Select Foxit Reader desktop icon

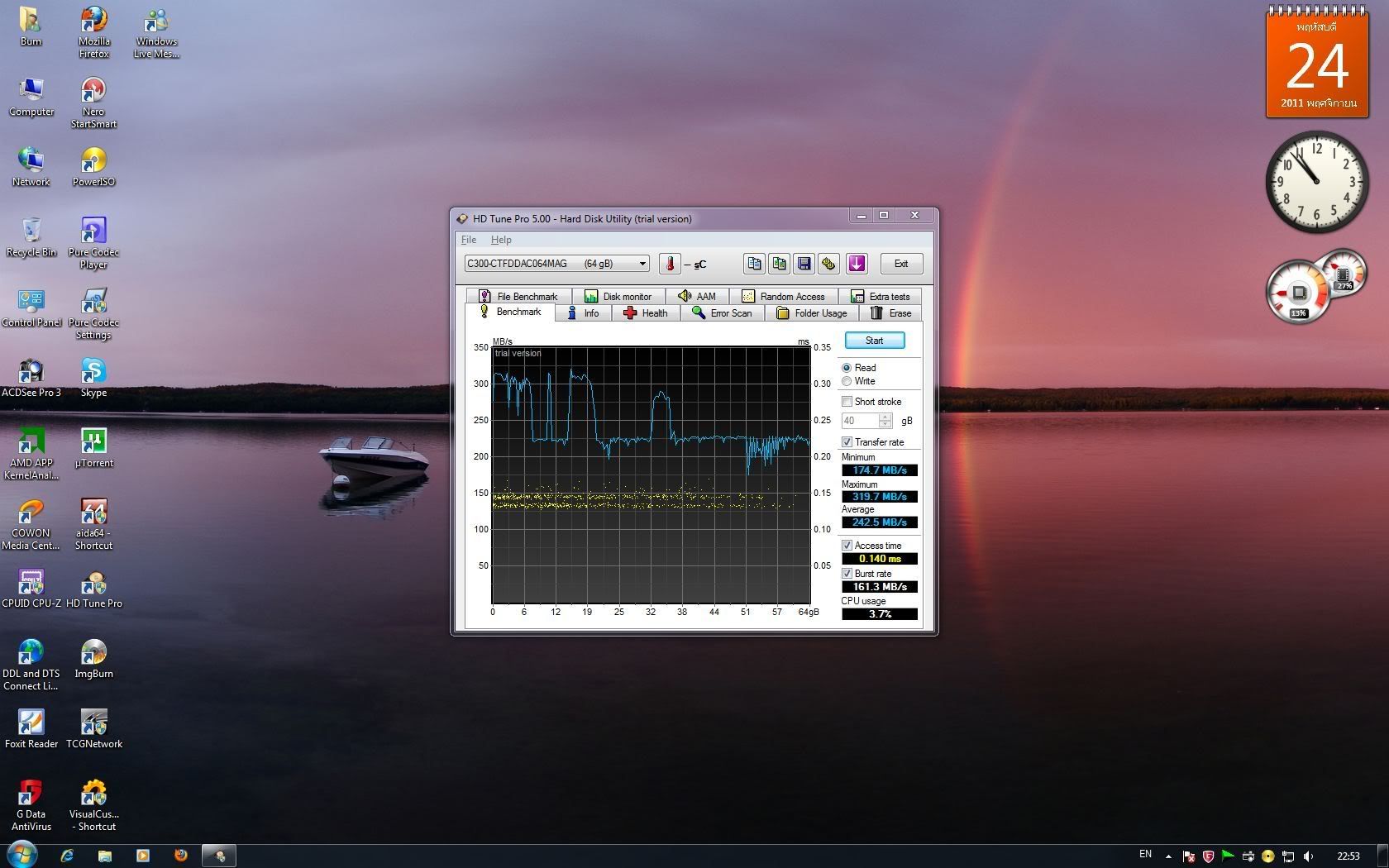click(31, 729)
